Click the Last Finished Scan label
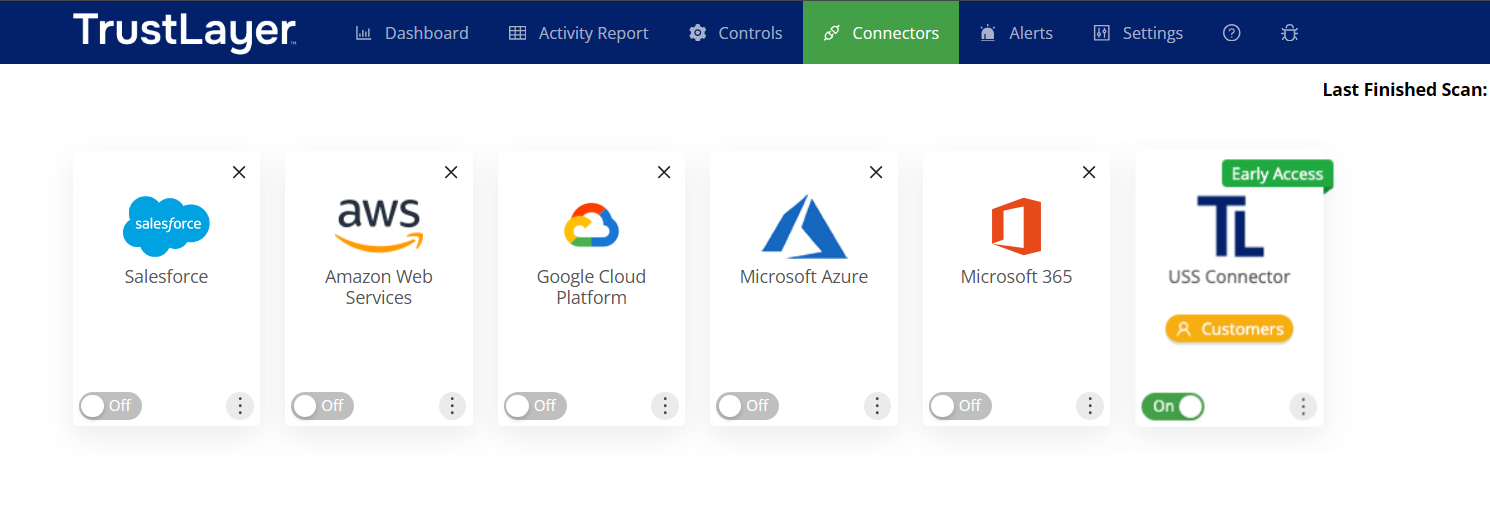 pos(1405,90)
